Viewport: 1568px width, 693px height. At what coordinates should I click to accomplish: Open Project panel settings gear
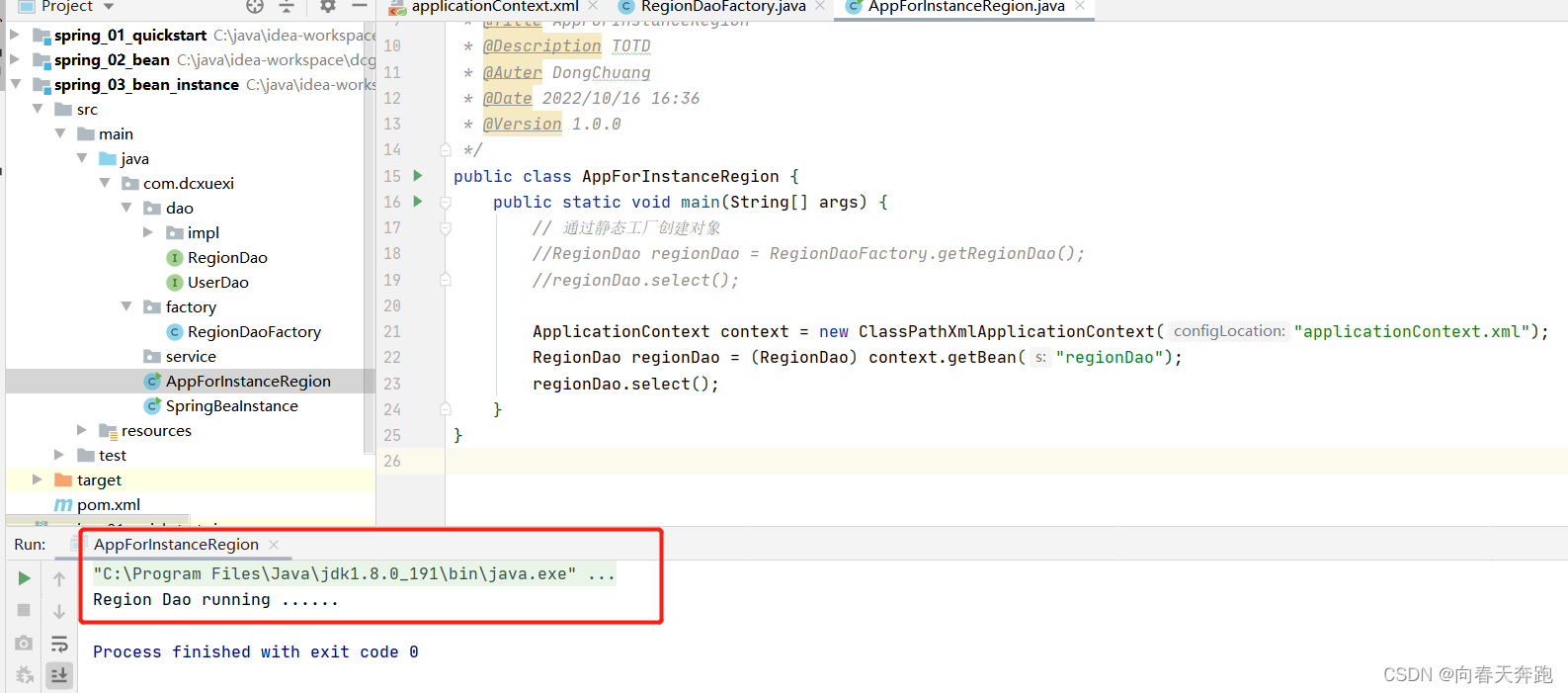[328, 6]
